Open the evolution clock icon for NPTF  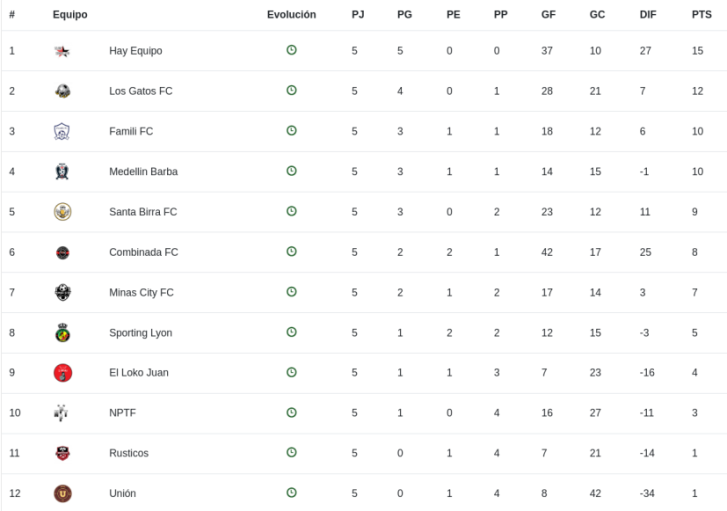tap(291, 412)
